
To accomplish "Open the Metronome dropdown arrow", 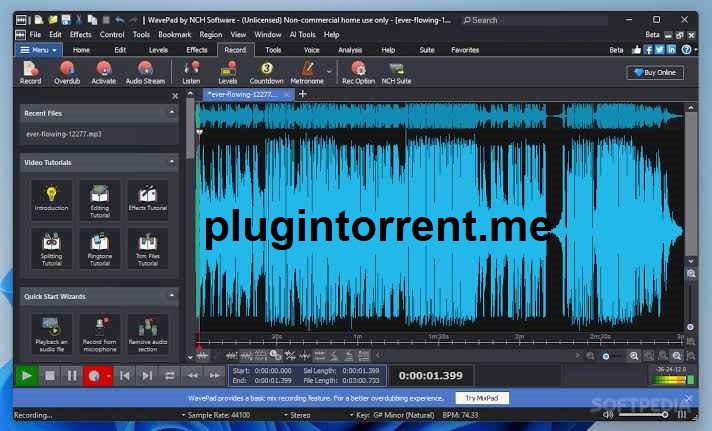I will [329, 72].
